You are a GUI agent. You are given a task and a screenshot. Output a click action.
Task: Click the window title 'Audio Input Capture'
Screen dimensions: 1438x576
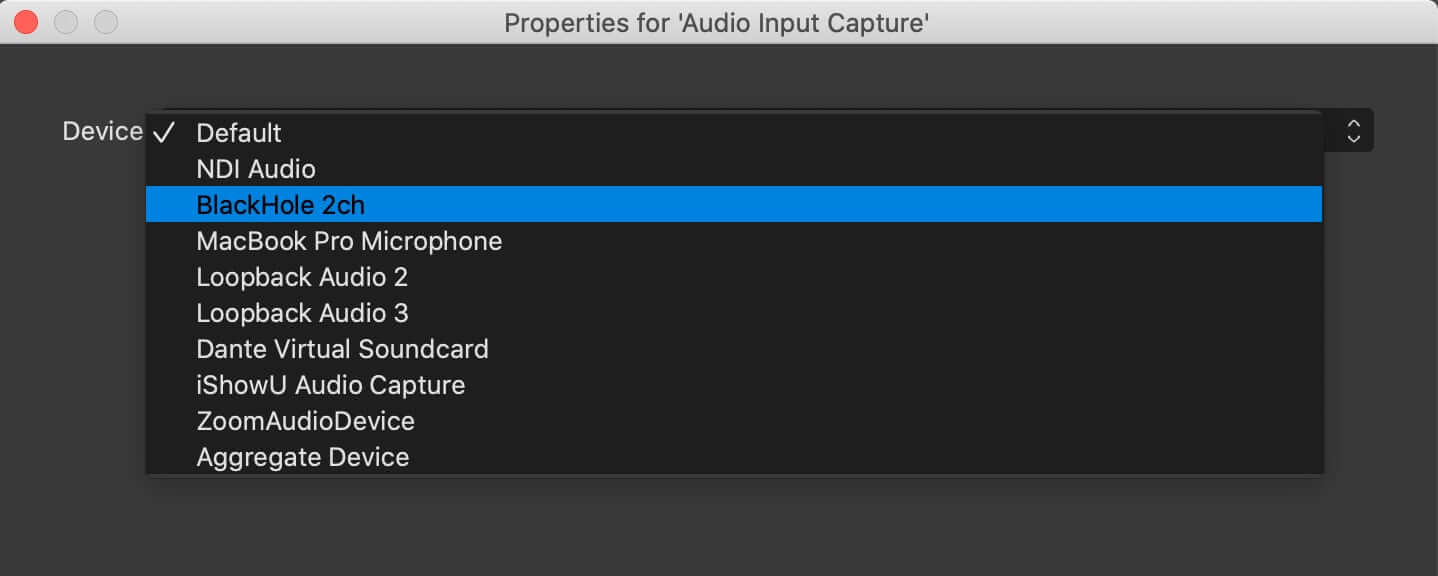717,22
